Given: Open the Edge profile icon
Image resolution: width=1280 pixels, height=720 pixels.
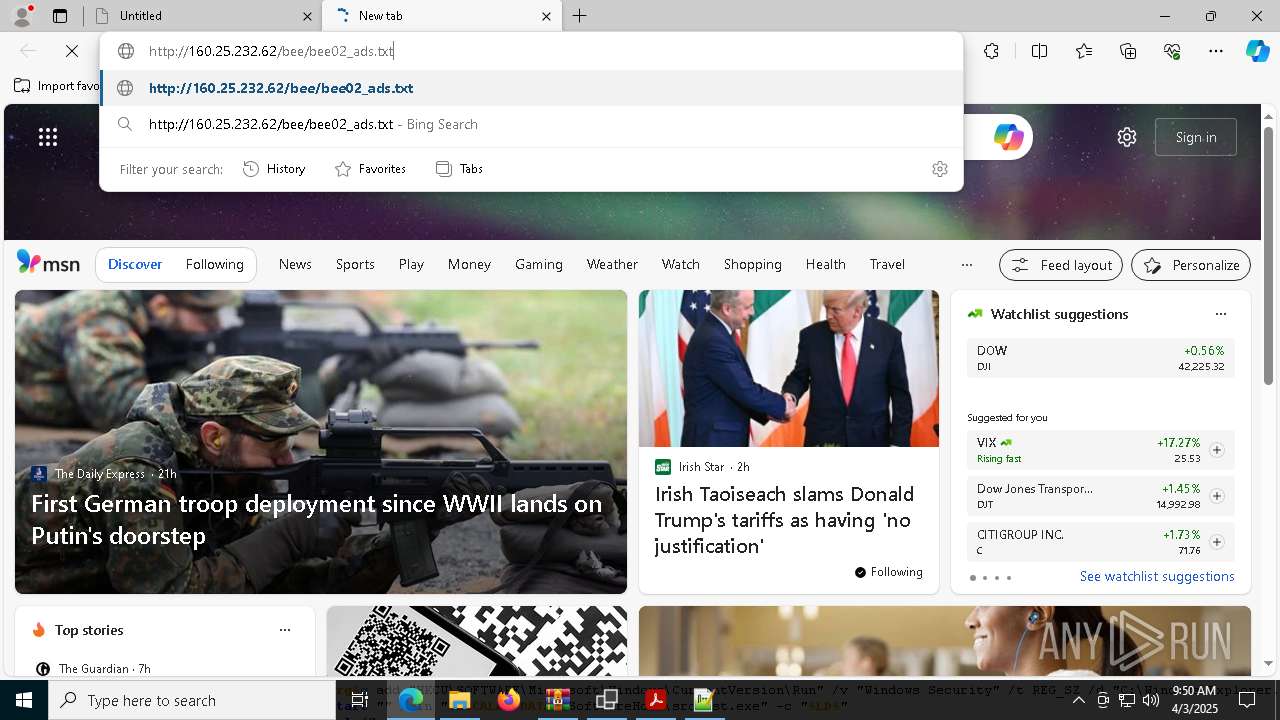Looking at the screenshot, I should (x=22, y=15).
